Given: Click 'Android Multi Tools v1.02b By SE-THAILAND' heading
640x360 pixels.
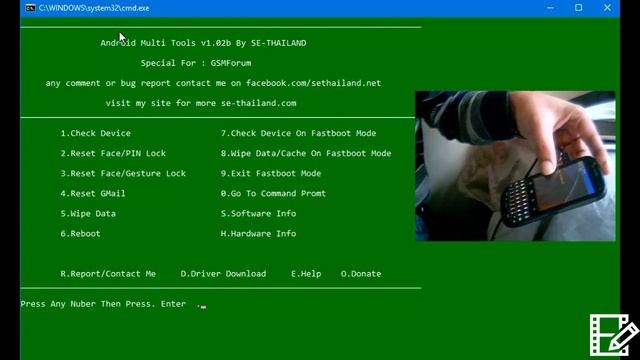Looking at the screenshot, I should tap(203, 43).
